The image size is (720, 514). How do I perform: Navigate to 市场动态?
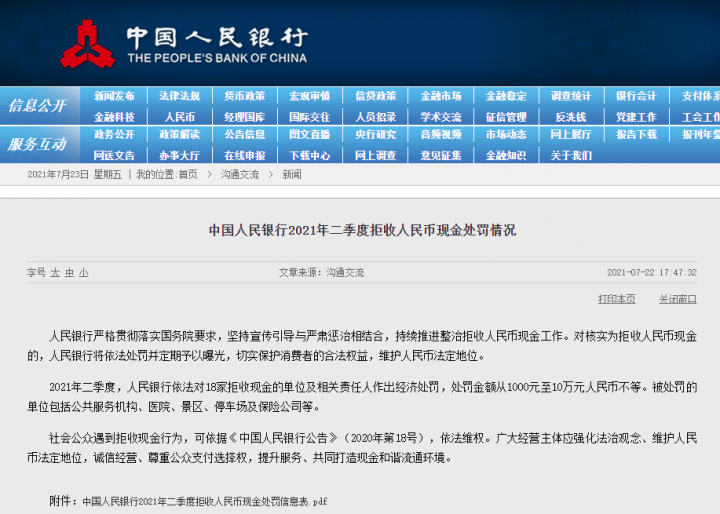(506, 135)
